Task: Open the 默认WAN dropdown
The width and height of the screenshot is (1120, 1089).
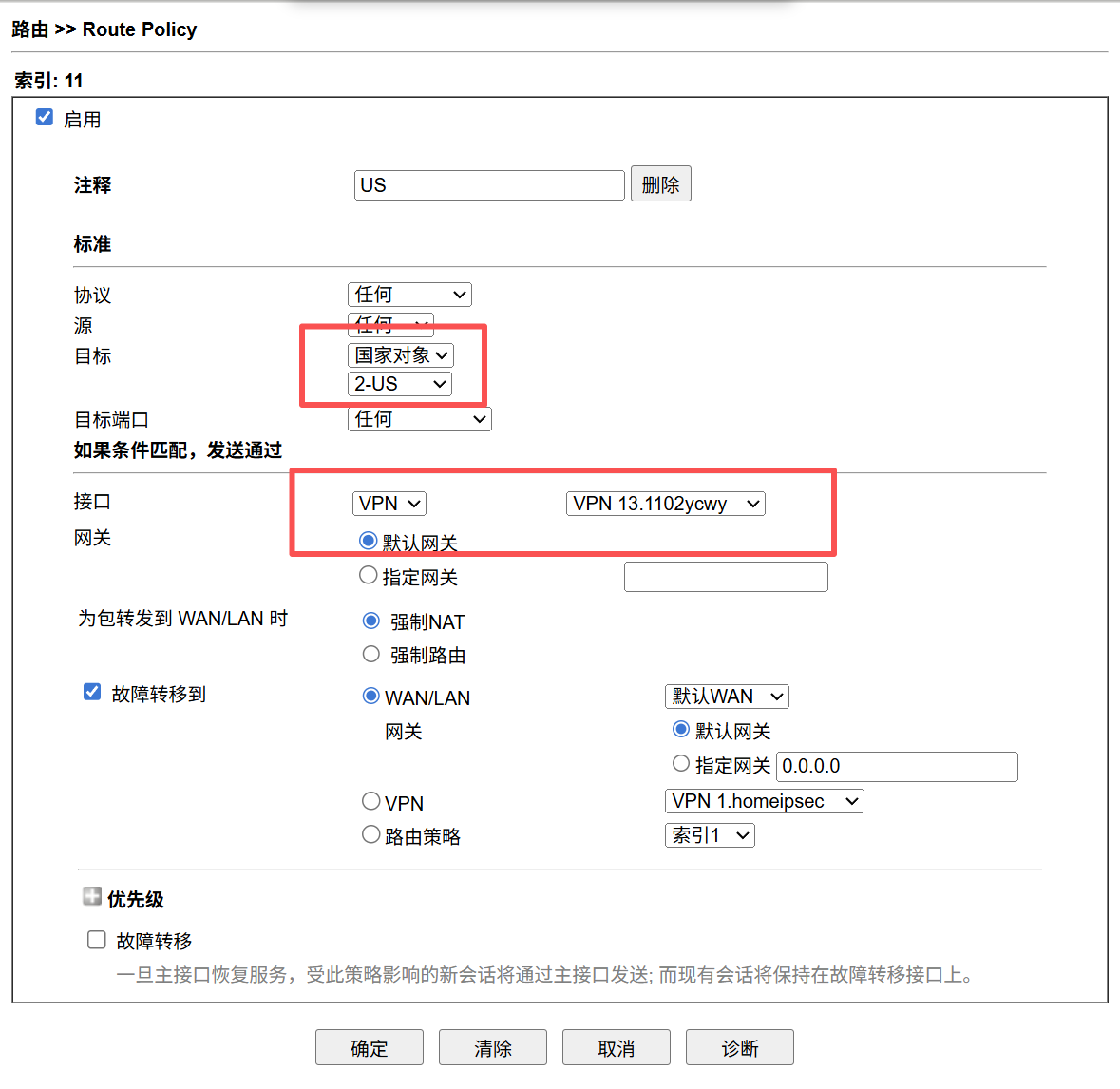Action: tap(727, 696)
